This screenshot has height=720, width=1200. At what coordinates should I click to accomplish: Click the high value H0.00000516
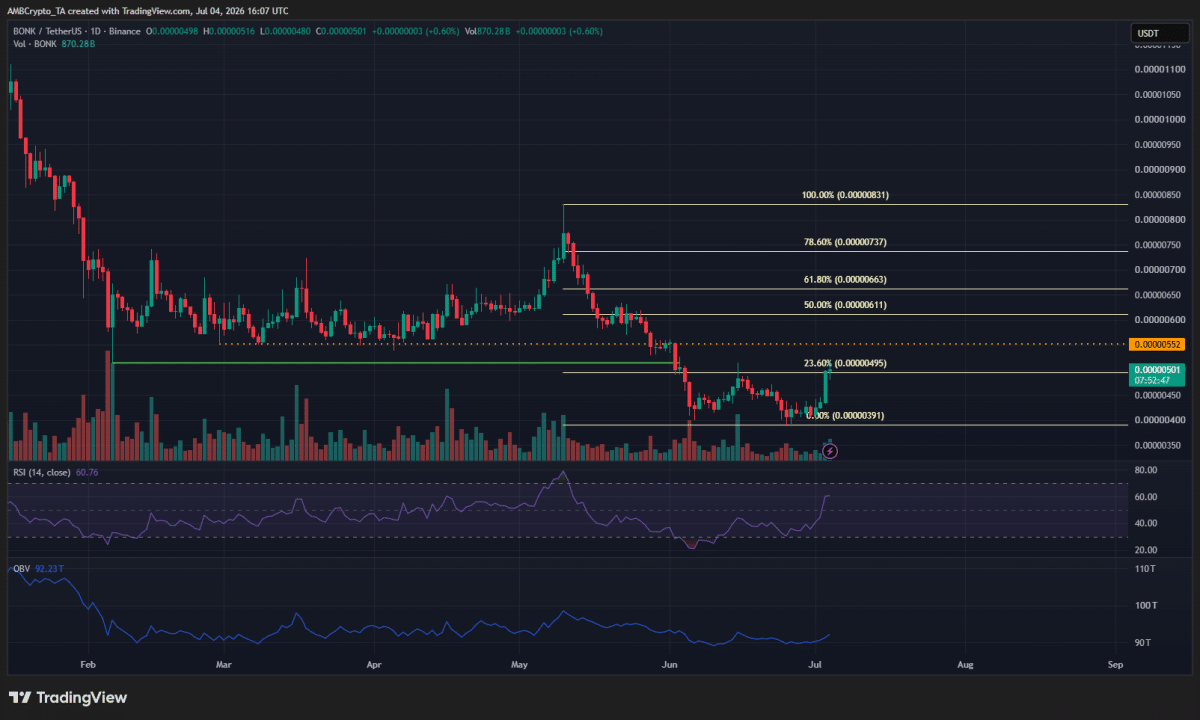pyautogui.click(x=231, y=31)
